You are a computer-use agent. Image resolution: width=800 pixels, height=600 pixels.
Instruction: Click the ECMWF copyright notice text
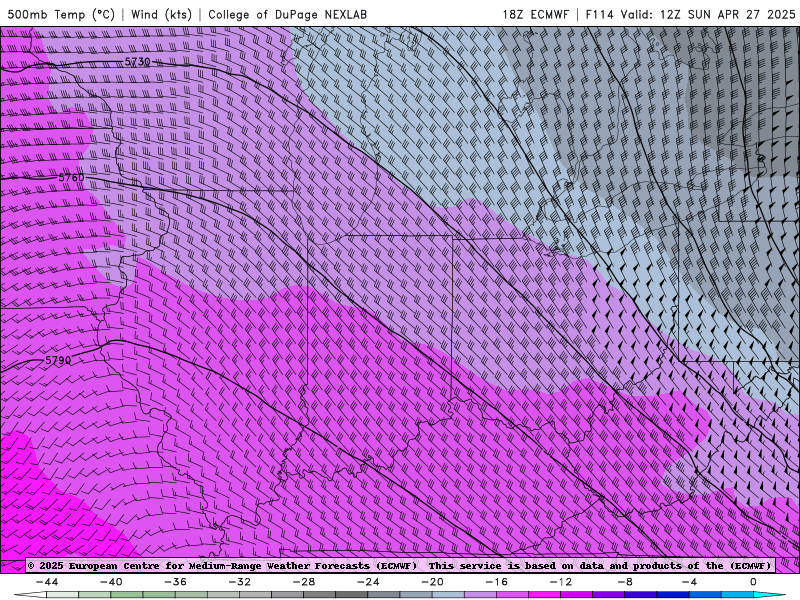click(222, 566)
